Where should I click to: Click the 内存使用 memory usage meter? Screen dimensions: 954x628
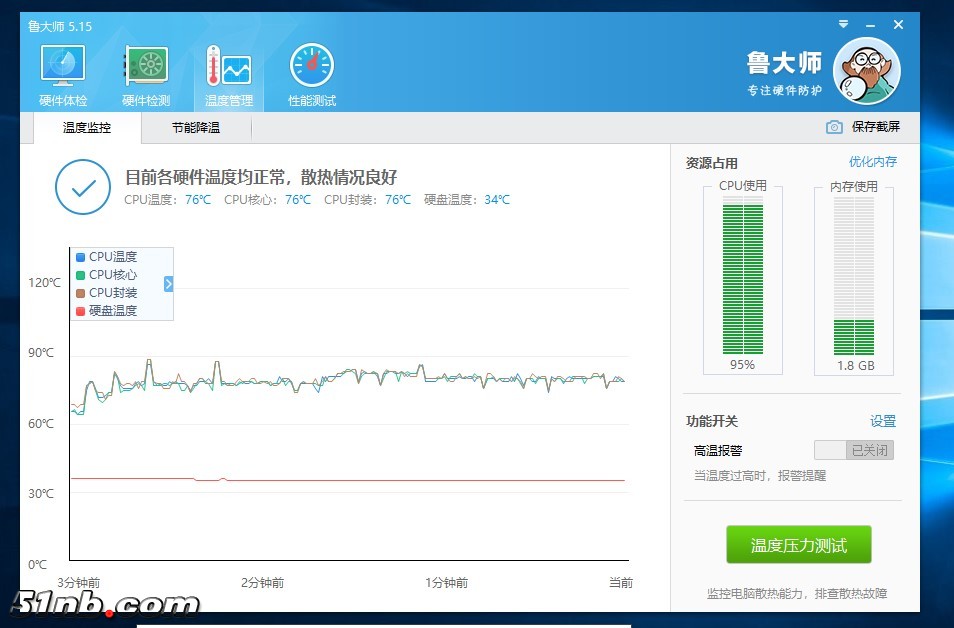854,275
